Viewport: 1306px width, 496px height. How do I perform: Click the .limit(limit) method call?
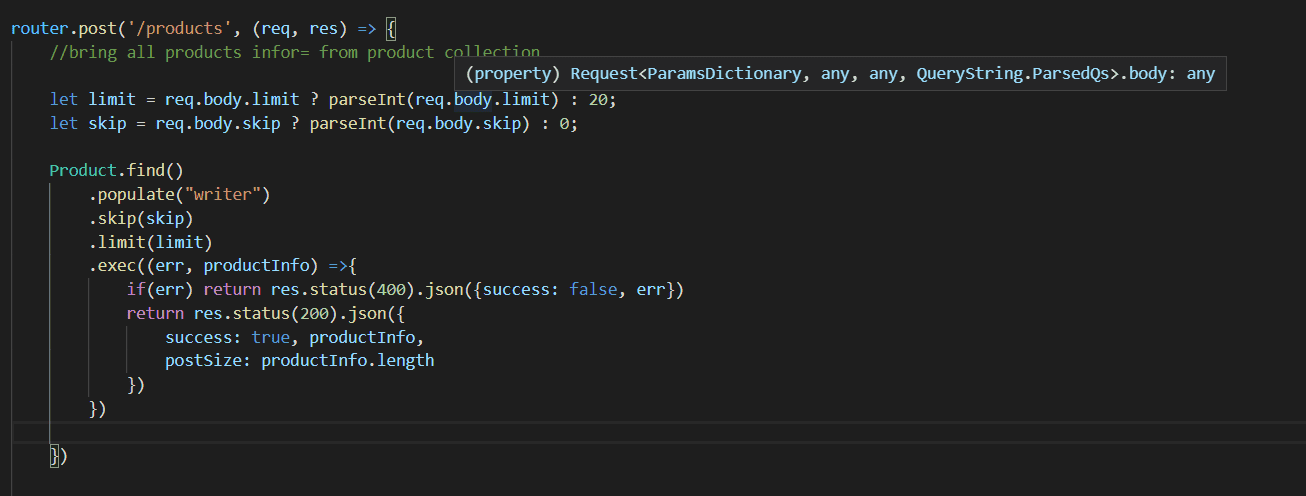pos(151,243)
